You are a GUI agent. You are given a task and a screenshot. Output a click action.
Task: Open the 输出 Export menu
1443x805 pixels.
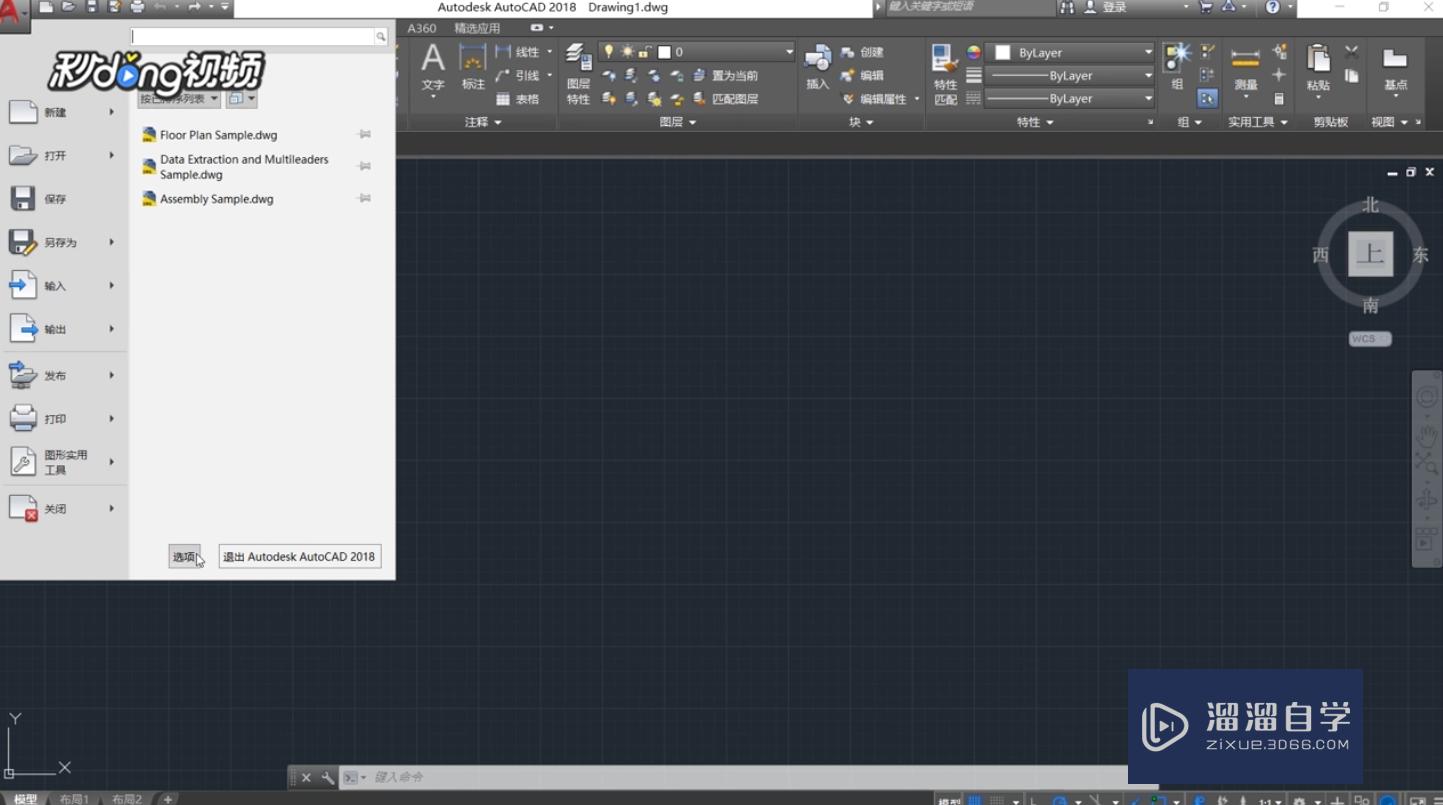(x=64, y=329)
